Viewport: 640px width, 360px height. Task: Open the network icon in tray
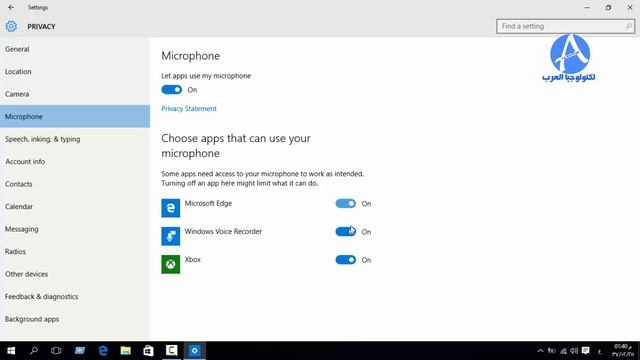pos(563,351)
